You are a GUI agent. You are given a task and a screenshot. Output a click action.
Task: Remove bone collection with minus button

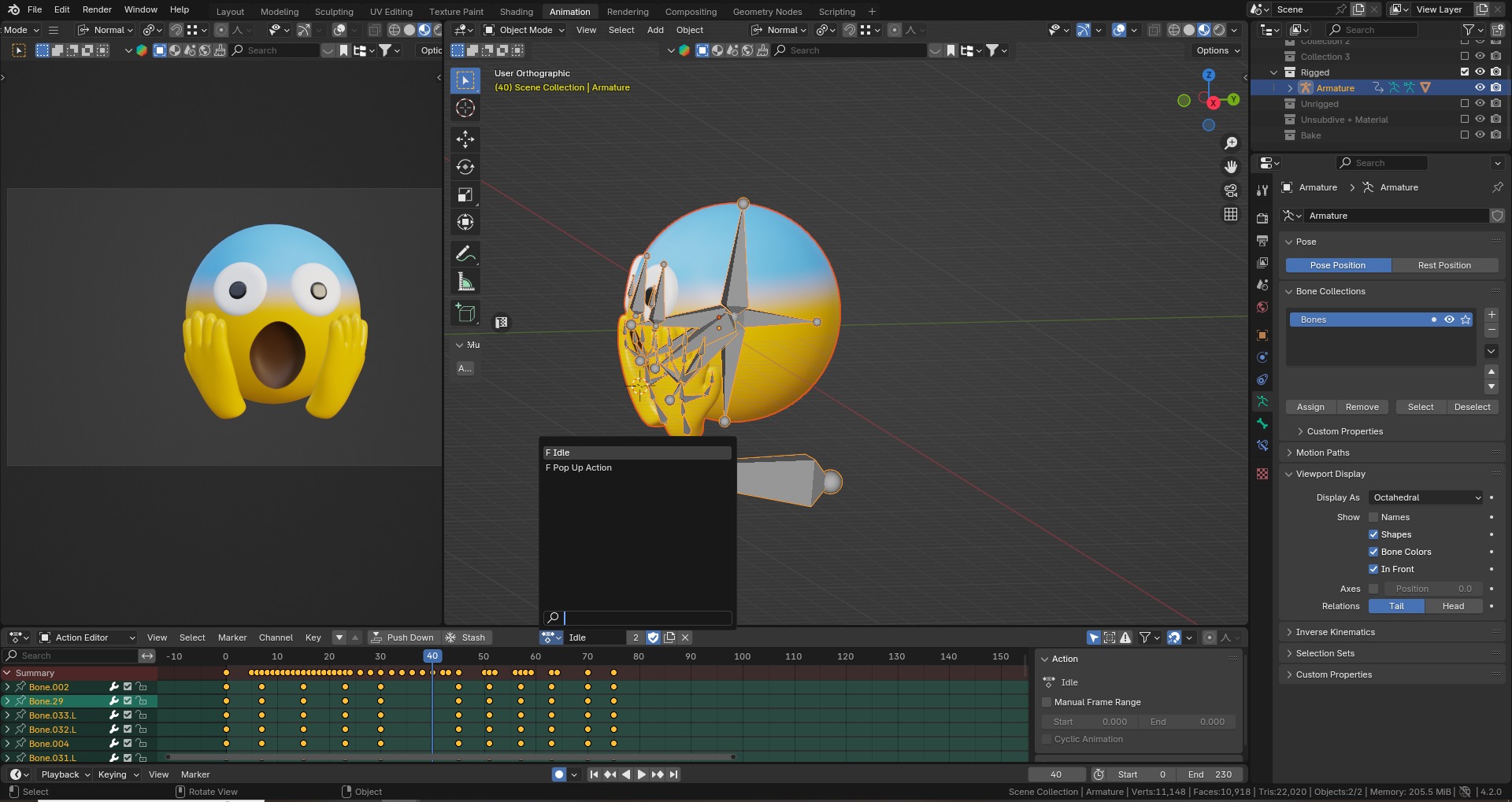click(x=1492, y=330)
